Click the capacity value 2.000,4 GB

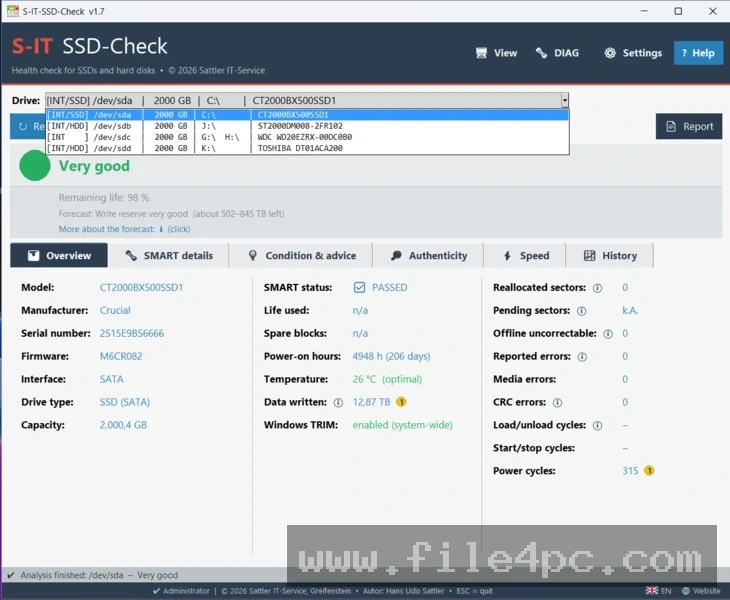[x=123, y=425]
